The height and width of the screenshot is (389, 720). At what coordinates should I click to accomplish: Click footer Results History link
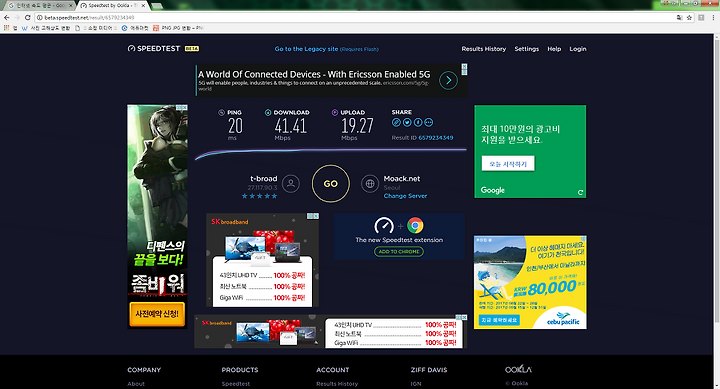click(x=337, y=384)
